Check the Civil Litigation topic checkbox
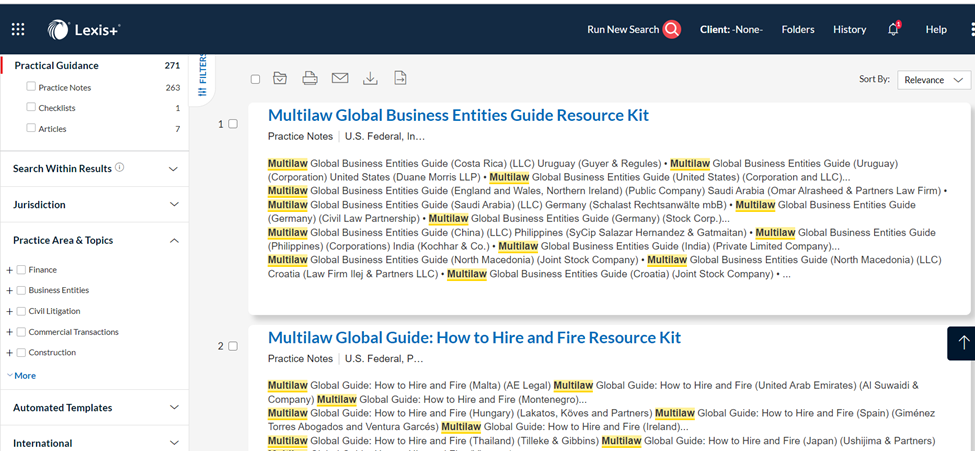 click(21, 311)
